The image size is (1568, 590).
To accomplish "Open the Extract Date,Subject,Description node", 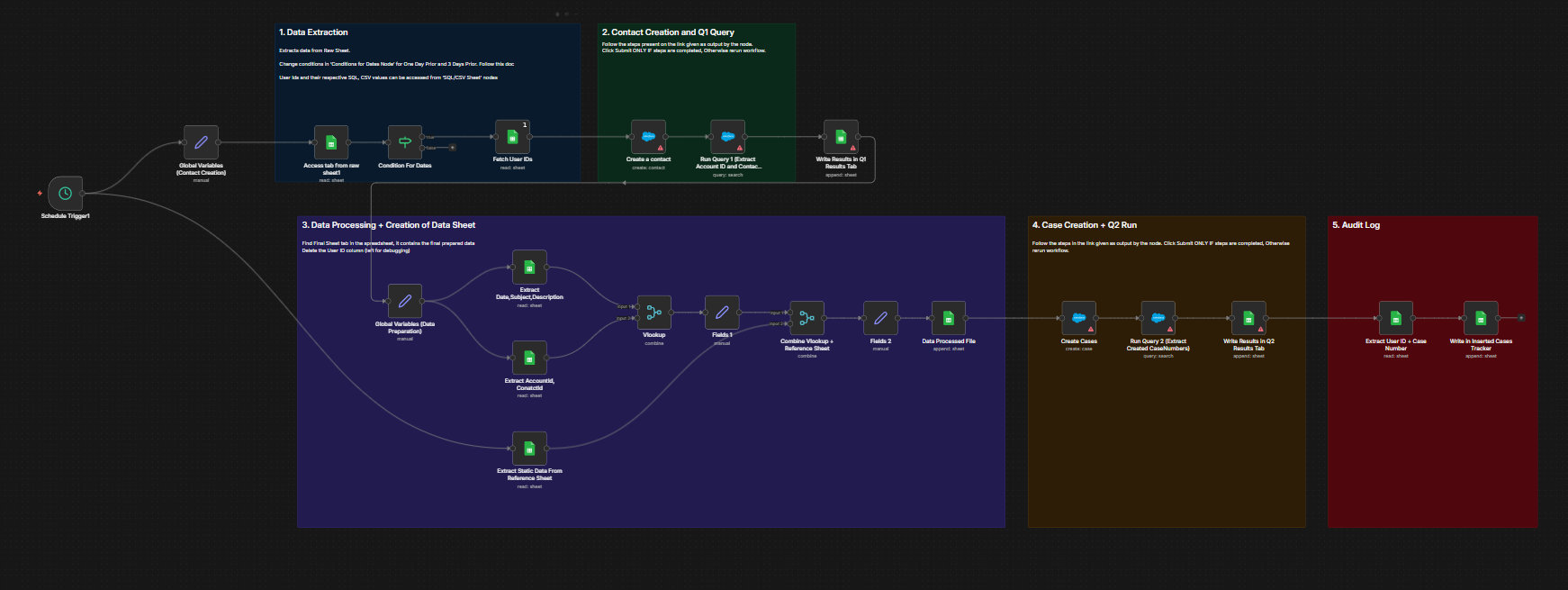I will (x=529, y=268).
